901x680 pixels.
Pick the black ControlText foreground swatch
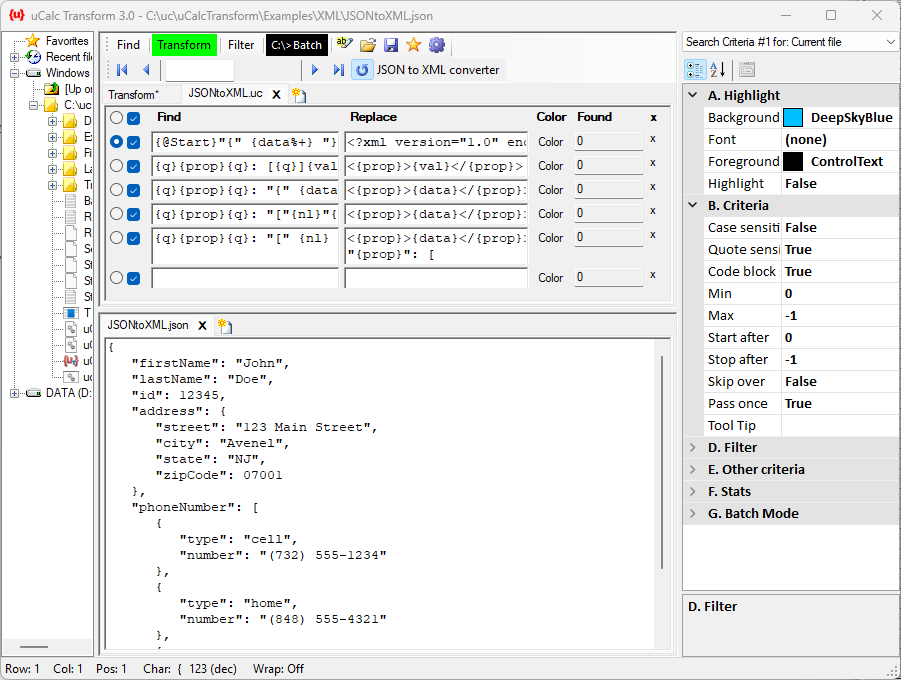tap(793, 162)
